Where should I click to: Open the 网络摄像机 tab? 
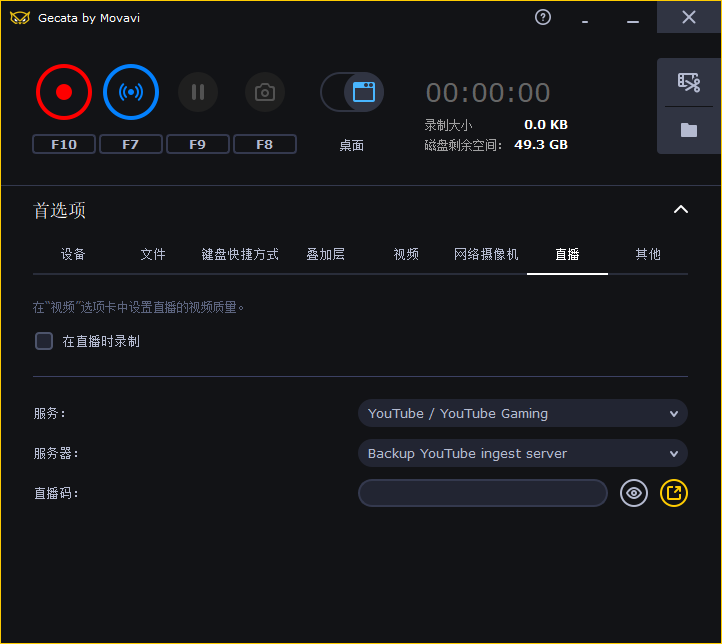click(x=486, y=254)
